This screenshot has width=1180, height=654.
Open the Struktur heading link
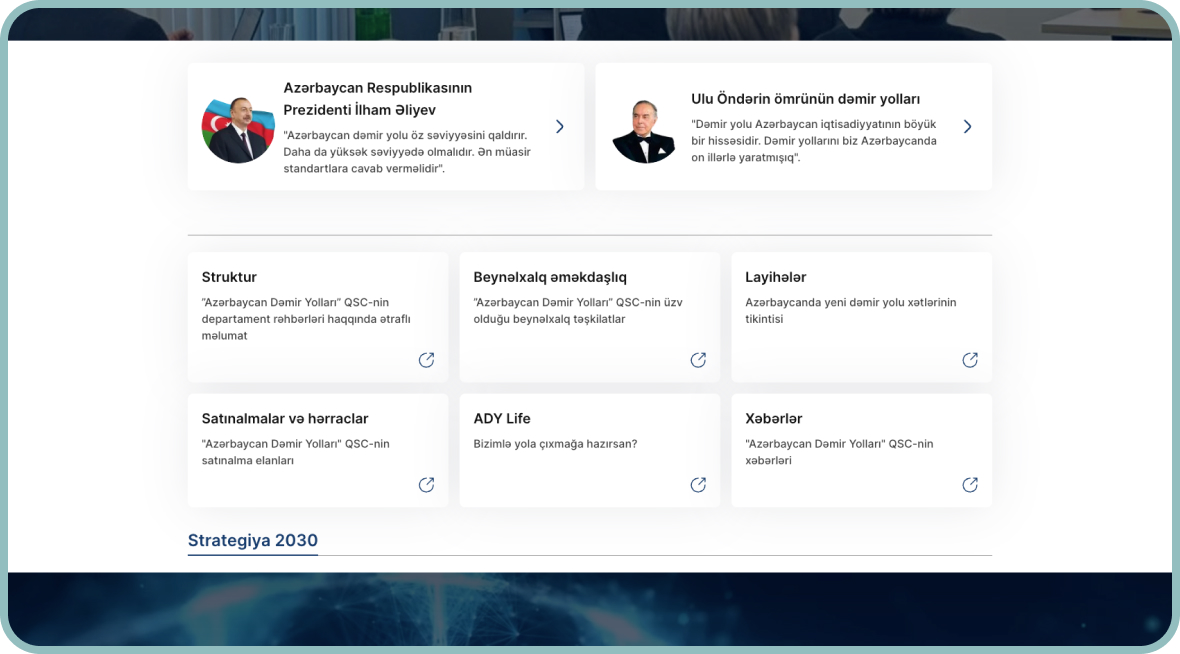click(x=229, y=277)
